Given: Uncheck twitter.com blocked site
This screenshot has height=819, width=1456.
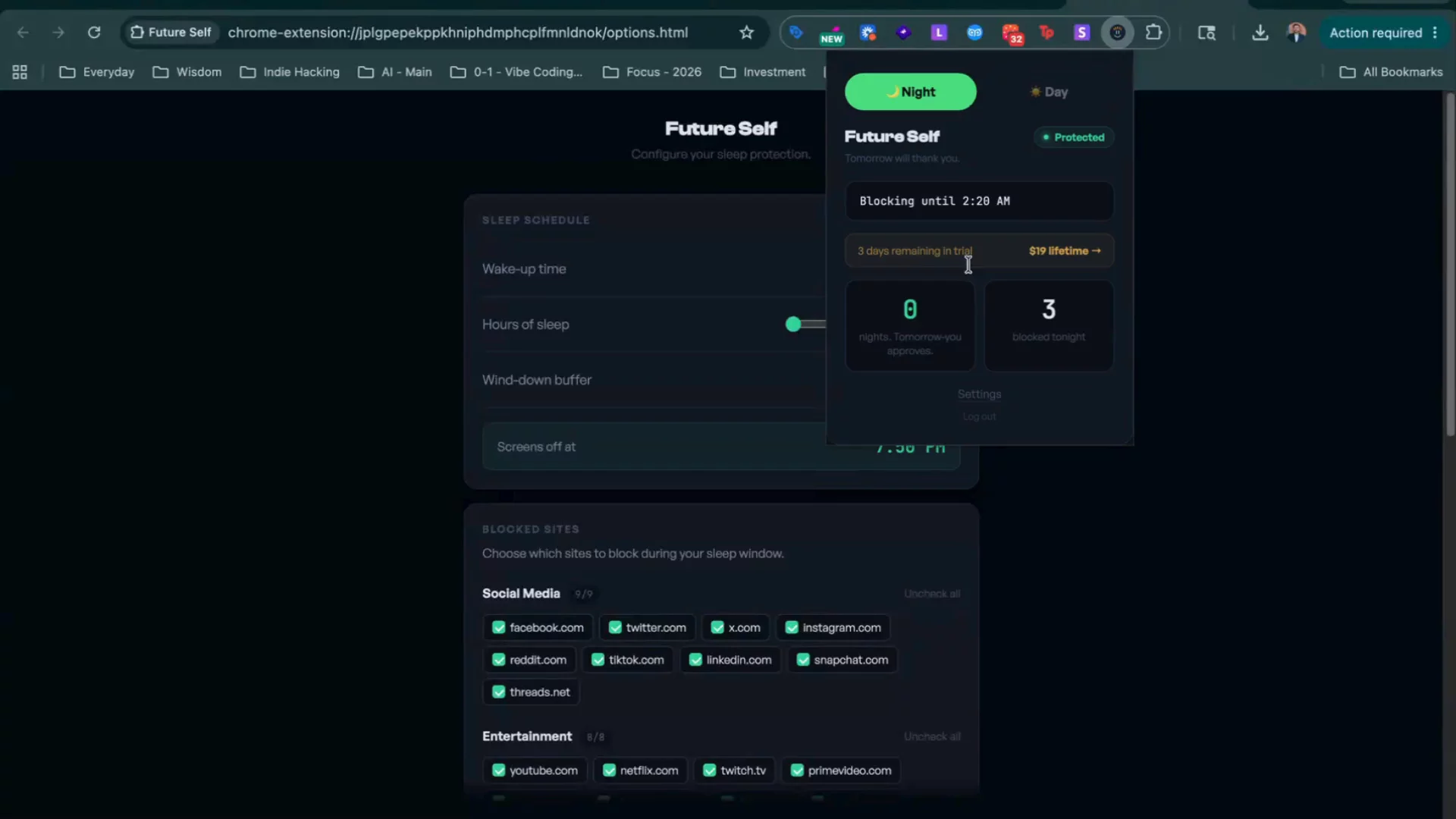Looking at the screenshot, I should [x=615, y=628].
